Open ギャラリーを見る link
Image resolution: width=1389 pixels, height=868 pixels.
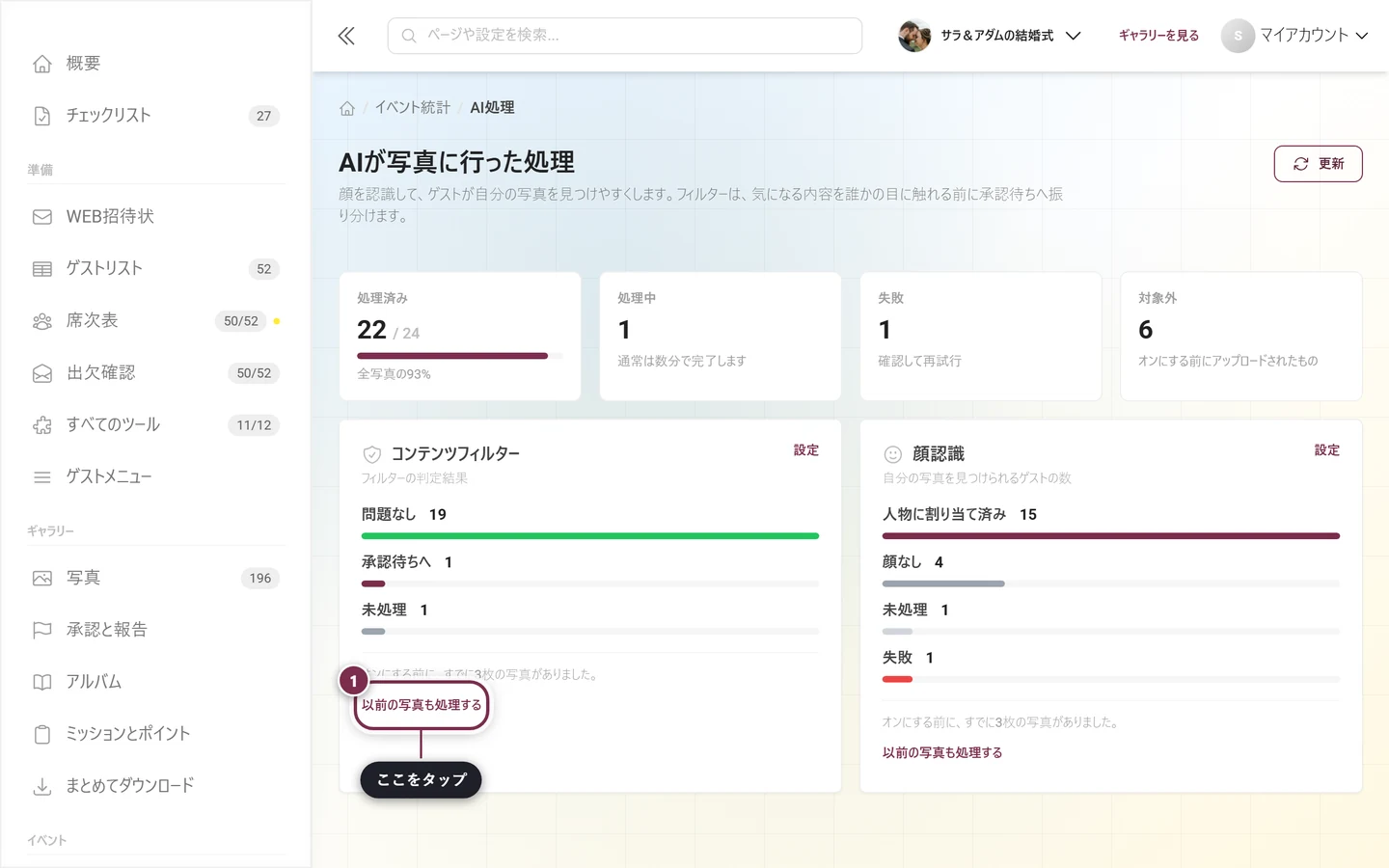(x=1158, y=36)
